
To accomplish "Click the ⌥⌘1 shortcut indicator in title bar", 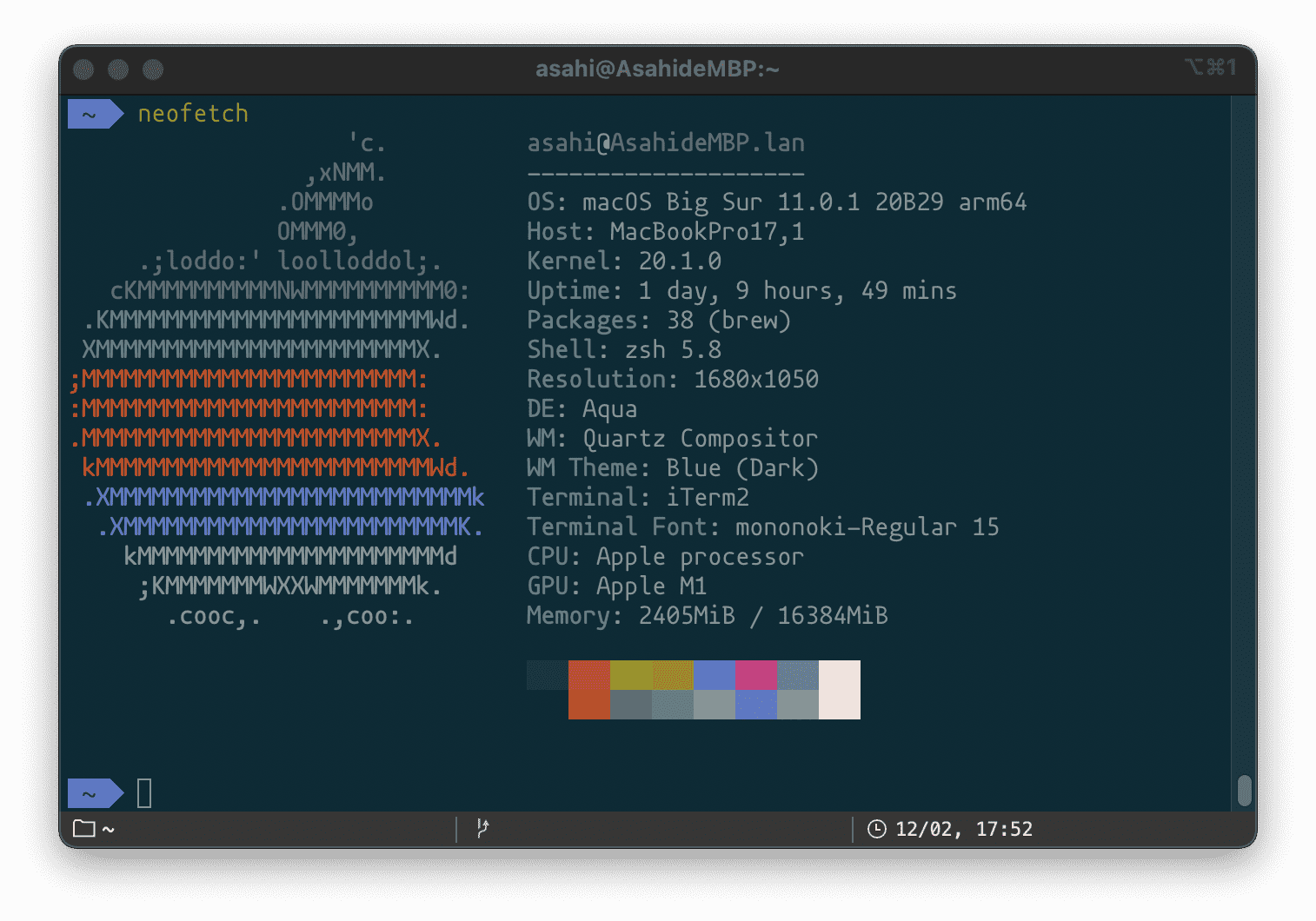I will 1210,67.
